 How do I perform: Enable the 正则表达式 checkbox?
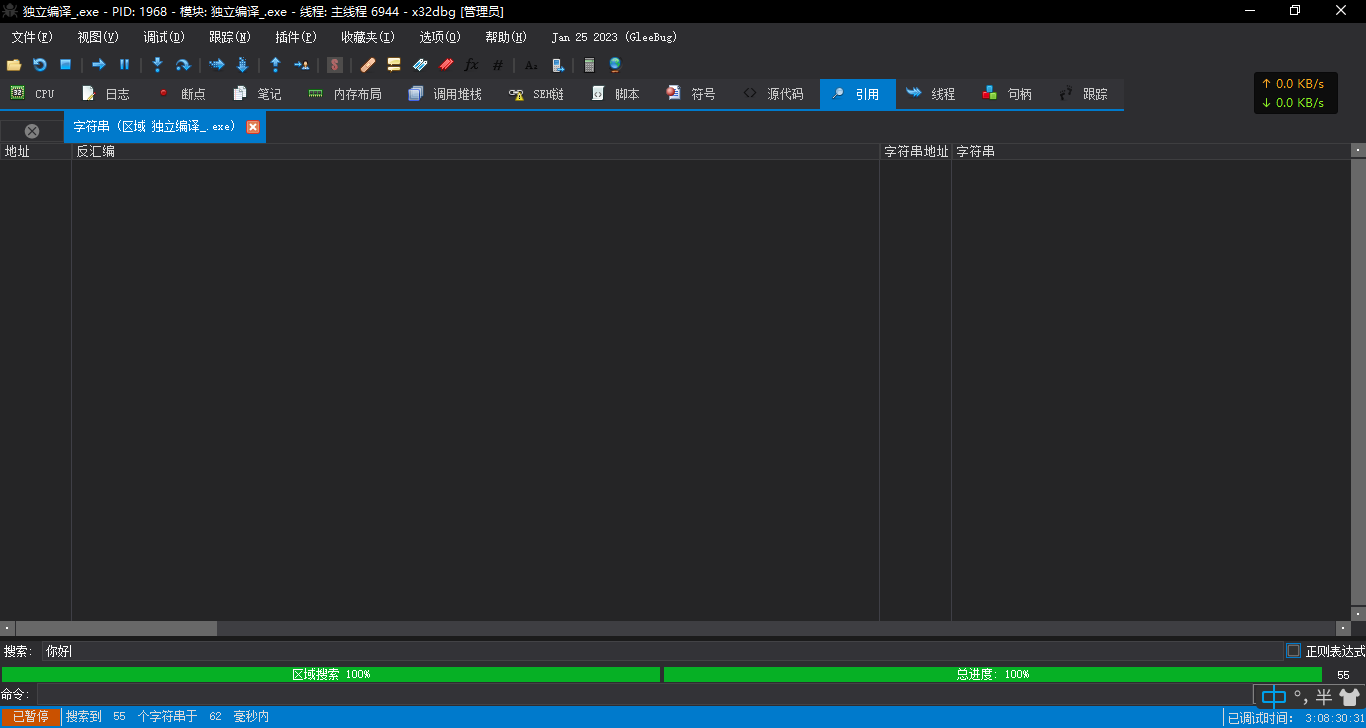click(1293, 651)
